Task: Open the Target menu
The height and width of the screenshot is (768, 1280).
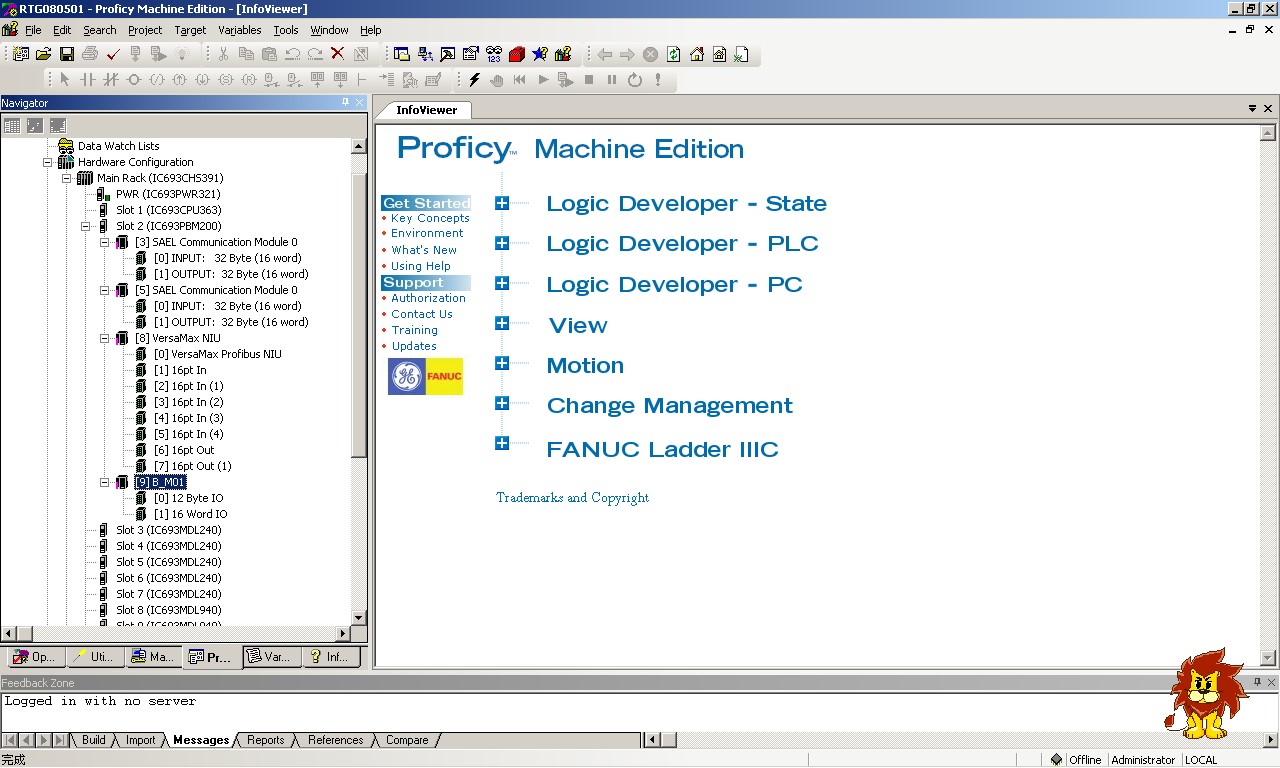Action: (190, 30)
